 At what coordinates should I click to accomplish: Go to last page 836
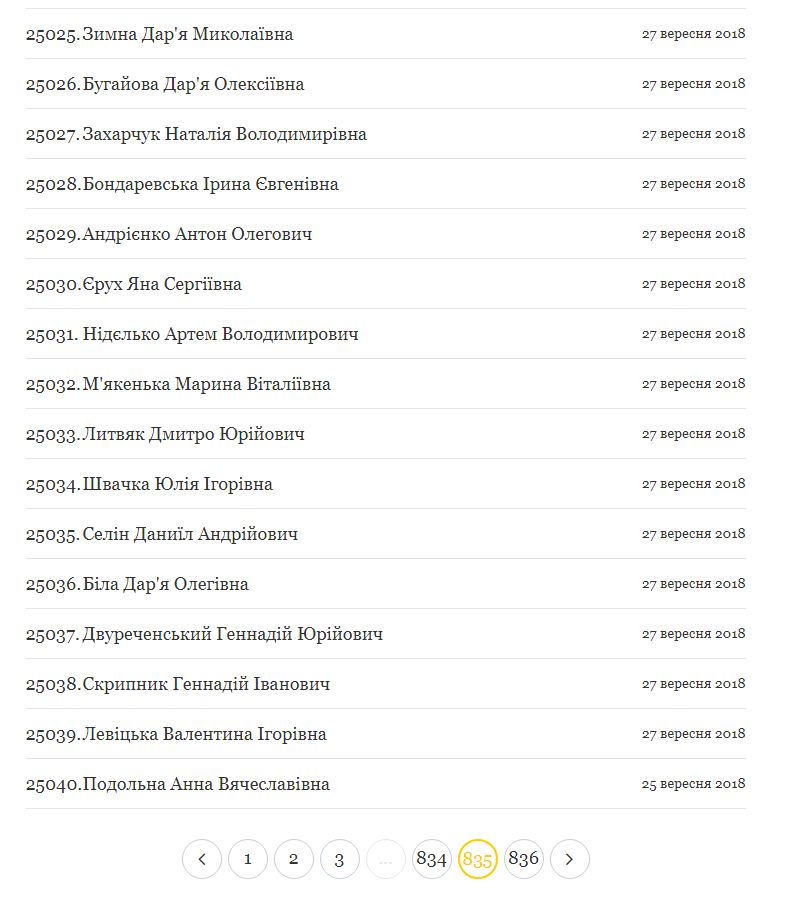coord(524,859)
